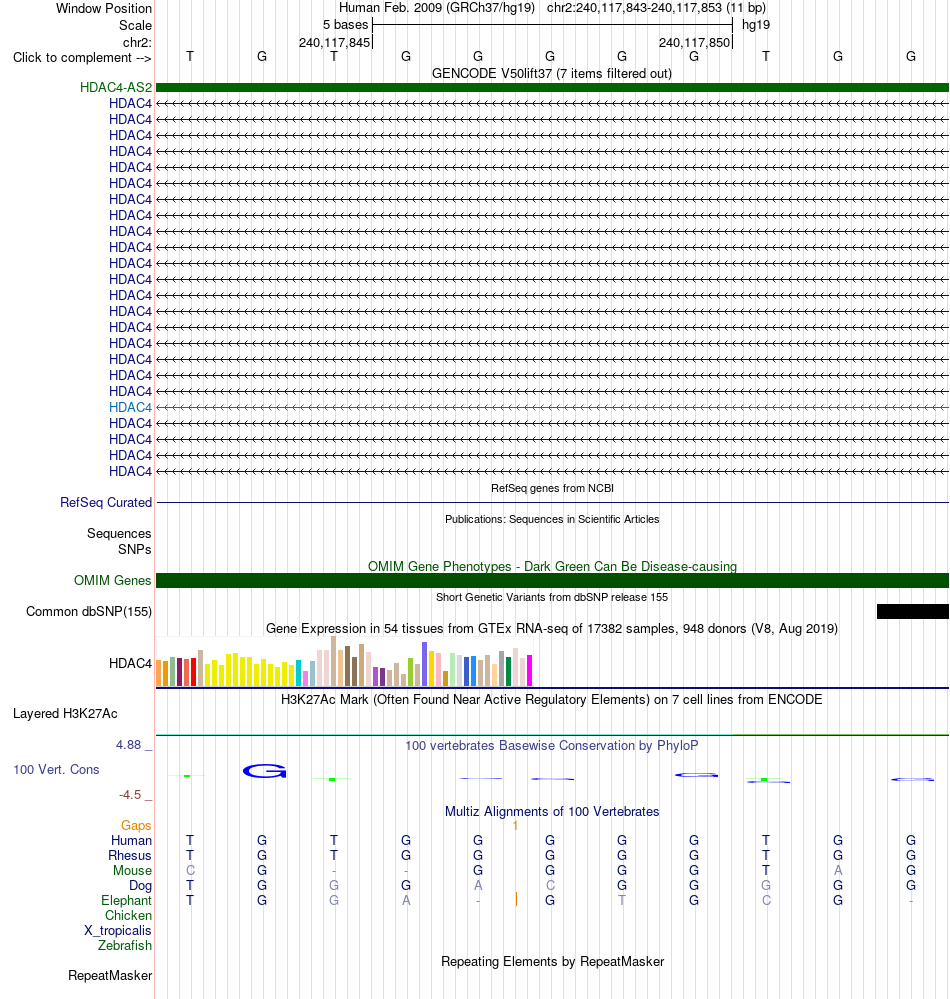Click the 'C' base in the Elephant row
This screenshot has height=999, width=950.
(766, 900)
